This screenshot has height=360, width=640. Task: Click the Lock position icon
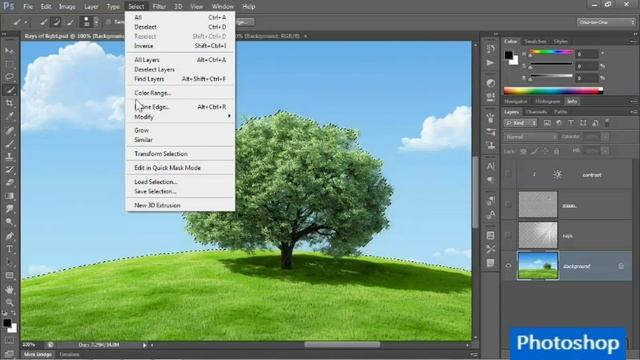click(x=545, y=151)
